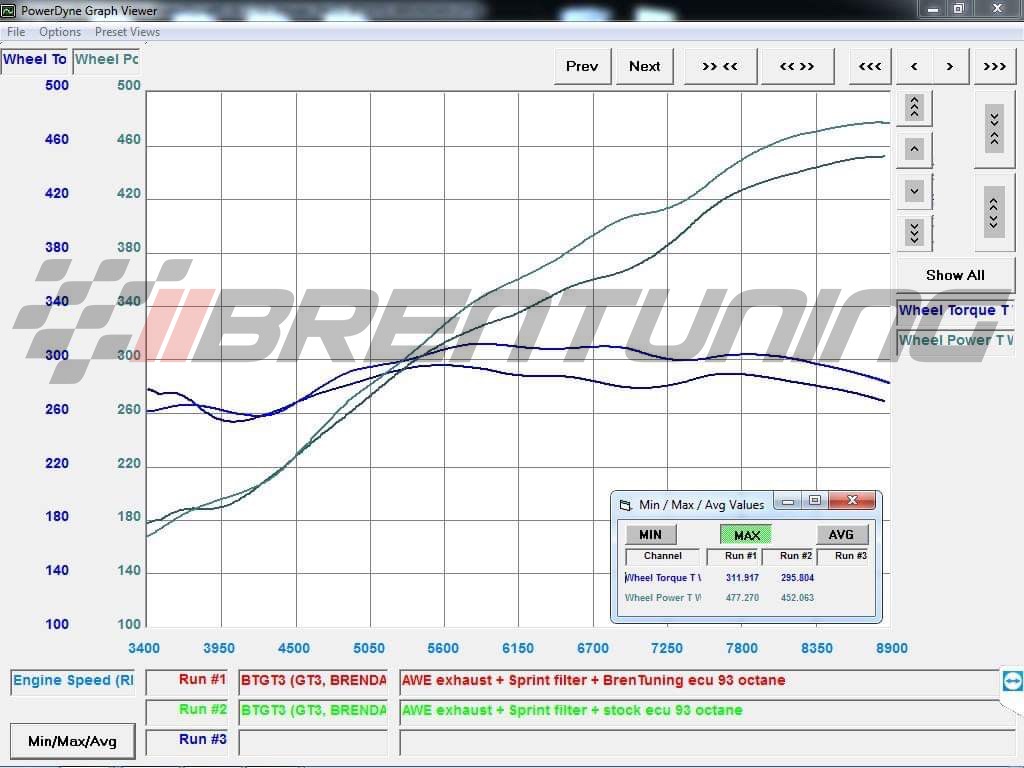Click the Next button

(x=645, y=66)
